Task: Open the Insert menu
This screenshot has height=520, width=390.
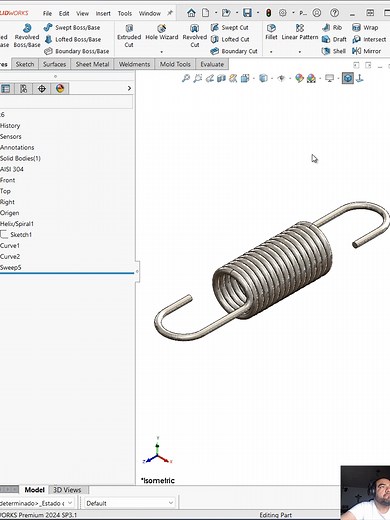Action: coord(103,13)
